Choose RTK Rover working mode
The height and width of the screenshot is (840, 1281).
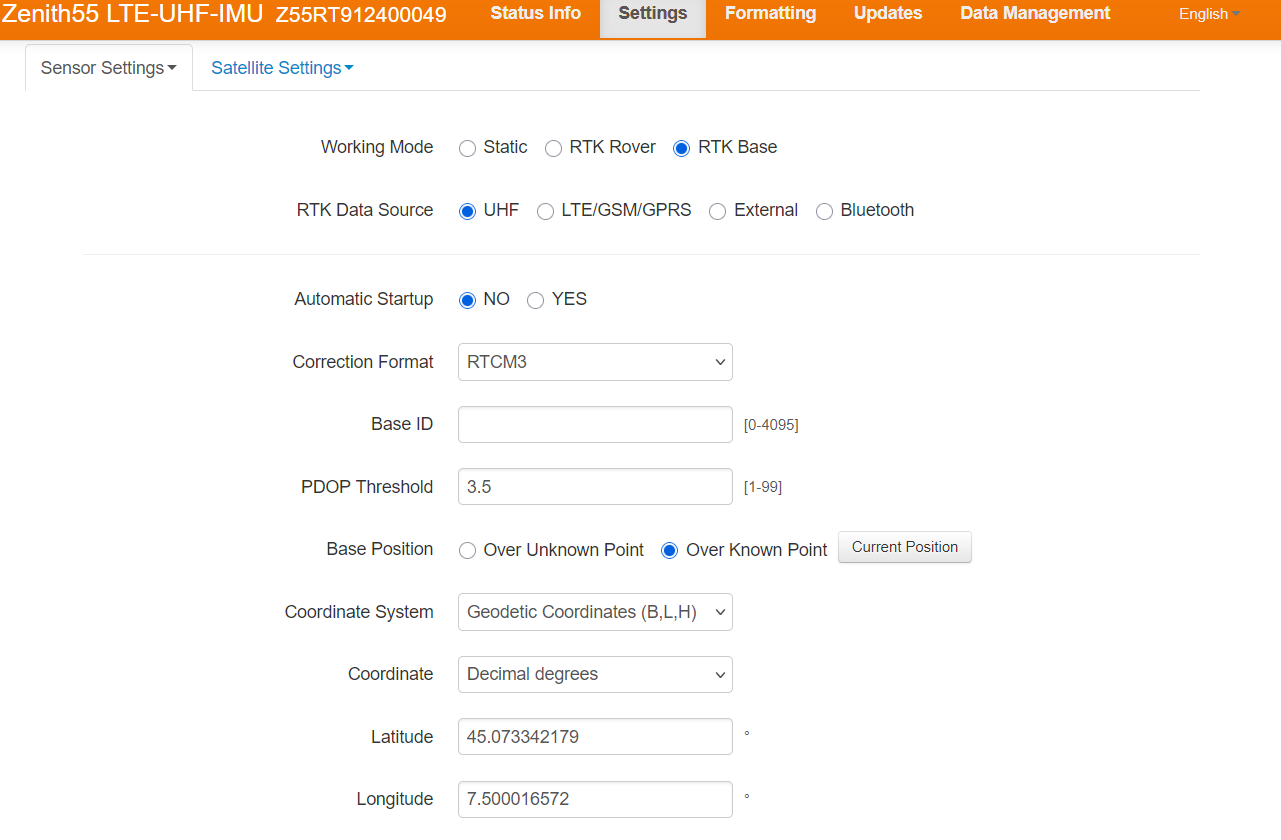tap(553, 149)
